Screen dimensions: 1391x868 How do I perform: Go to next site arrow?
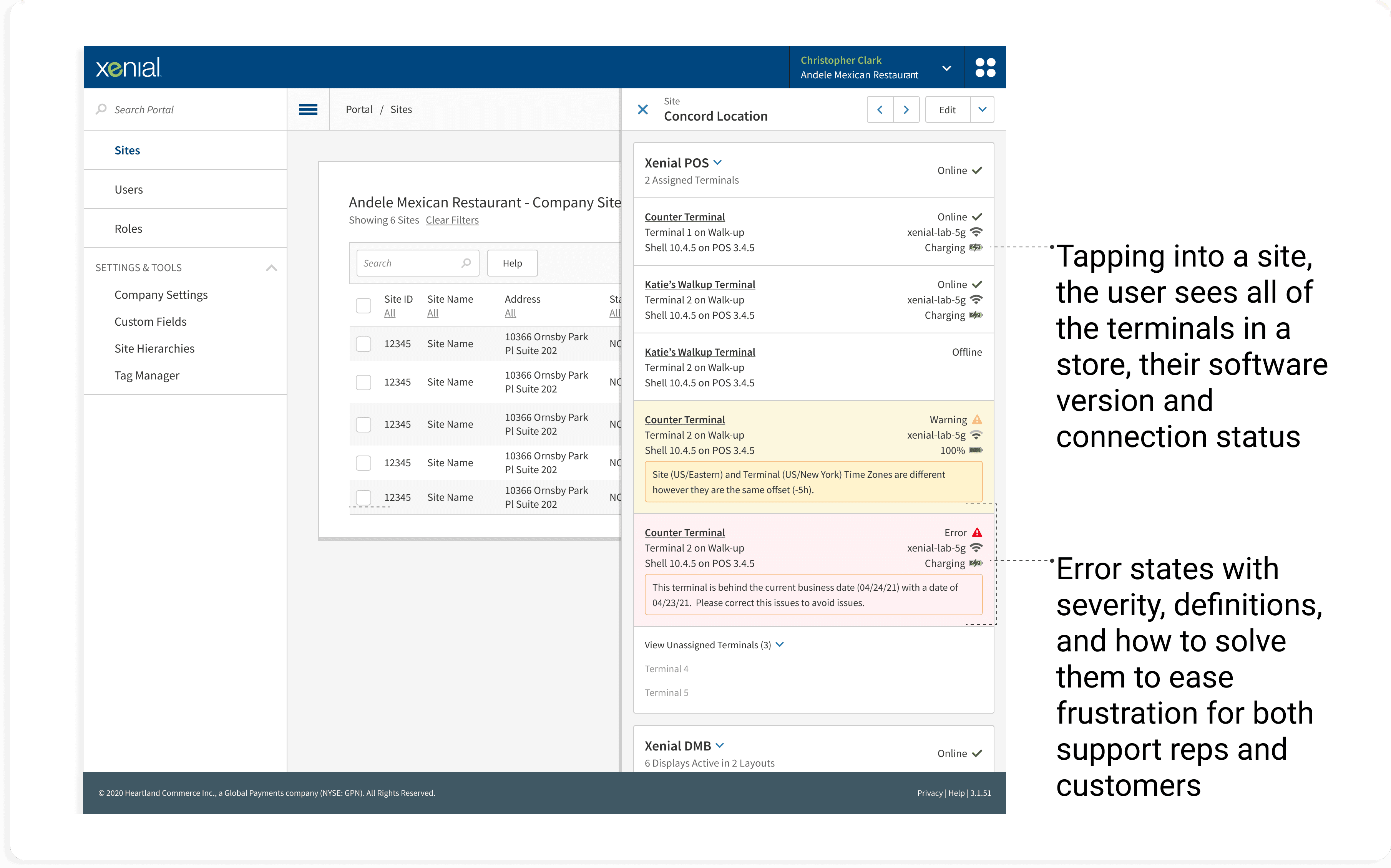coord(906,109)
